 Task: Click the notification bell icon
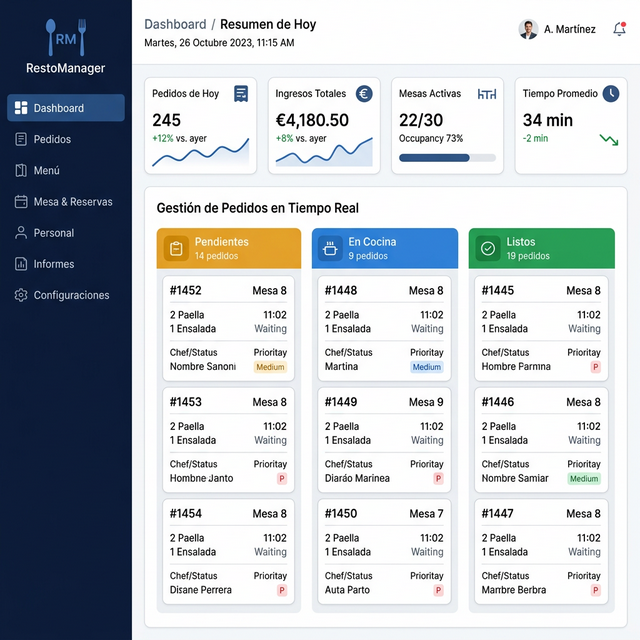619,30
